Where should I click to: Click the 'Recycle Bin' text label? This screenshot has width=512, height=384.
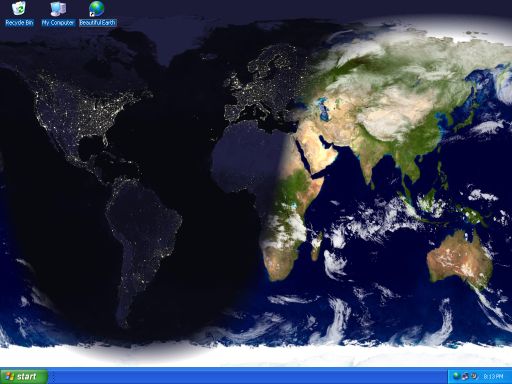(19, 23)
